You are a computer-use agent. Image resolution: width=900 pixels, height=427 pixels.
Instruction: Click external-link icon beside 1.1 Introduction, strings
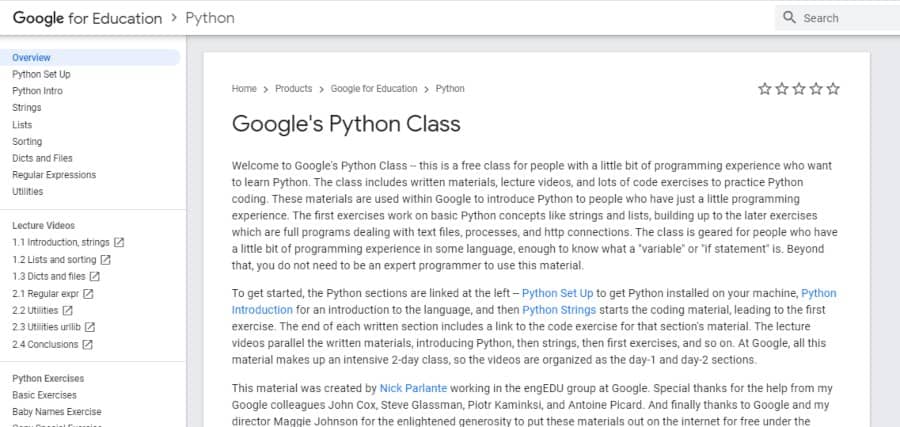pos(119,242)
